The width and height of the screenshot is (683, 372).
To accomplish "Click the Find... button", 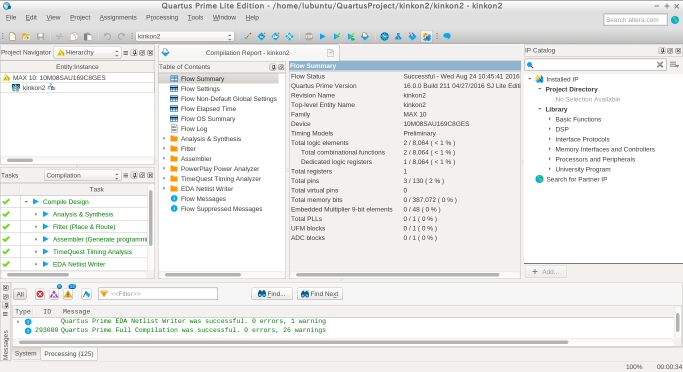I will [x=272, y=294].
